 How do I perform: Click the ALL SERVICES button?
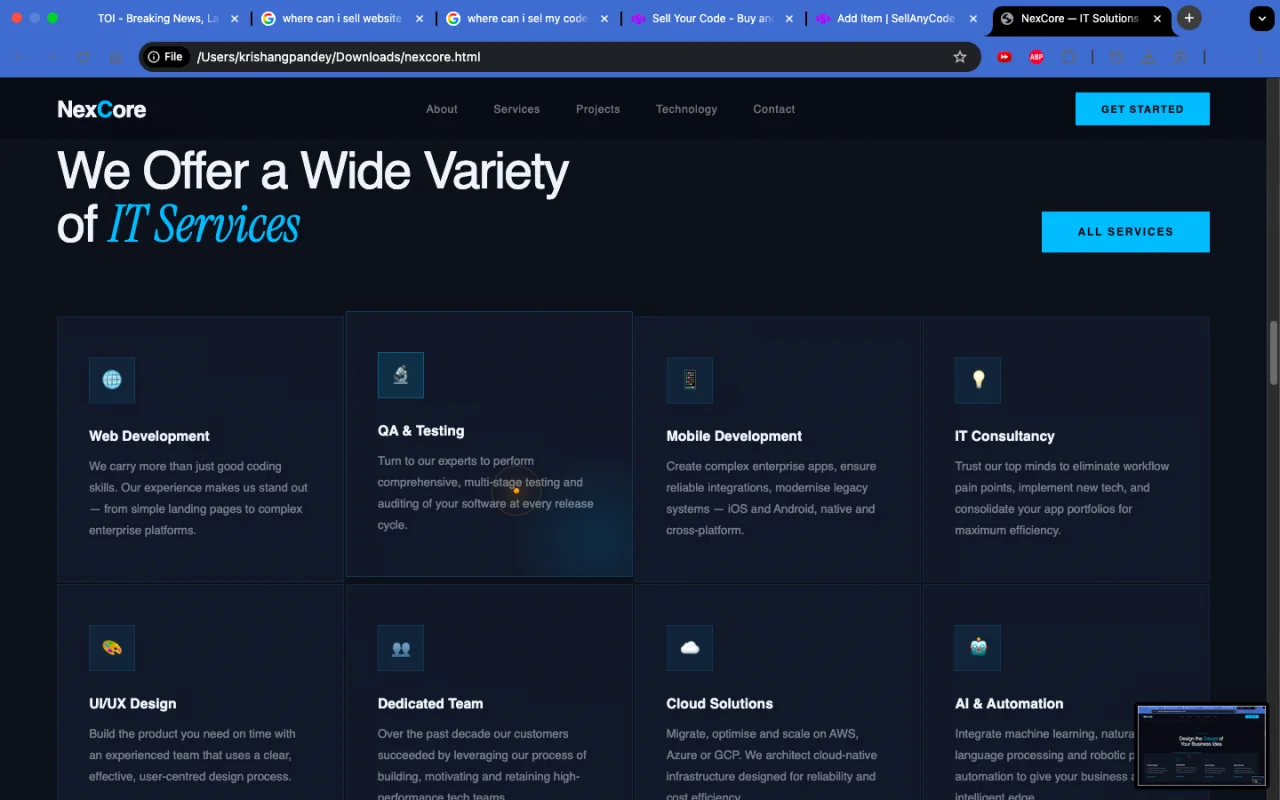click(1125, 231)
